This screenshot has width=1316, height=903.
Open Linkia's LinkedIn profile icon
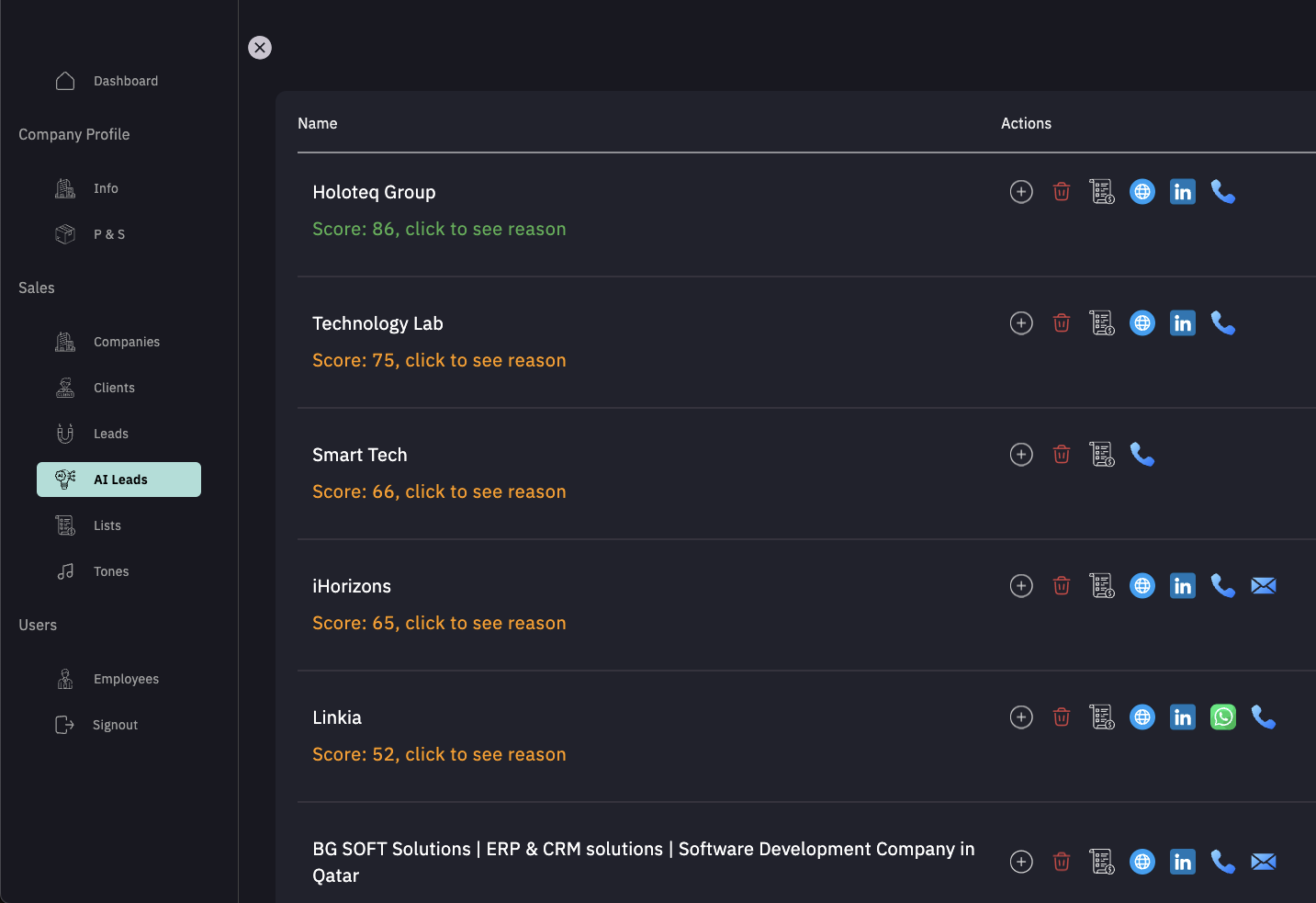click(x=1183, y=717)
